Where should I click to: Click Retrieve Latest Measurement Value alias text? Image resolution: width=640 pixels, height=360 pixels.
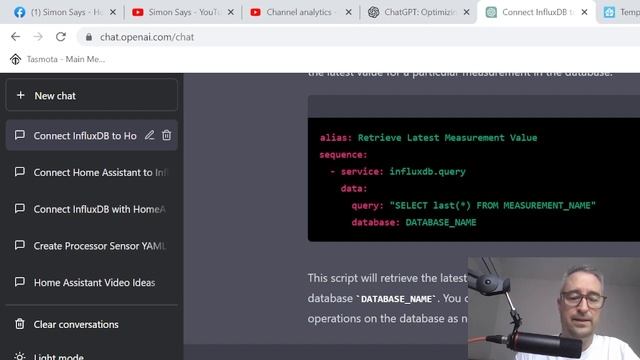coord(447,138)
